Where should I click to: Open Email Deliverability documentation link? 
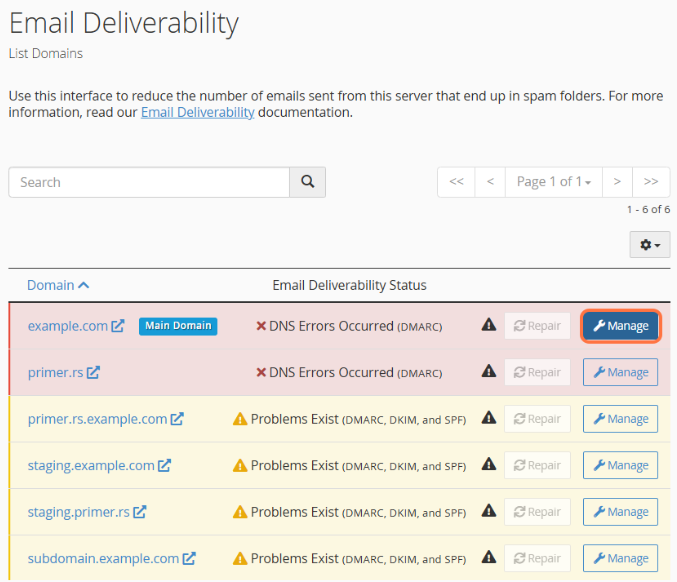(x=197, y=112)
